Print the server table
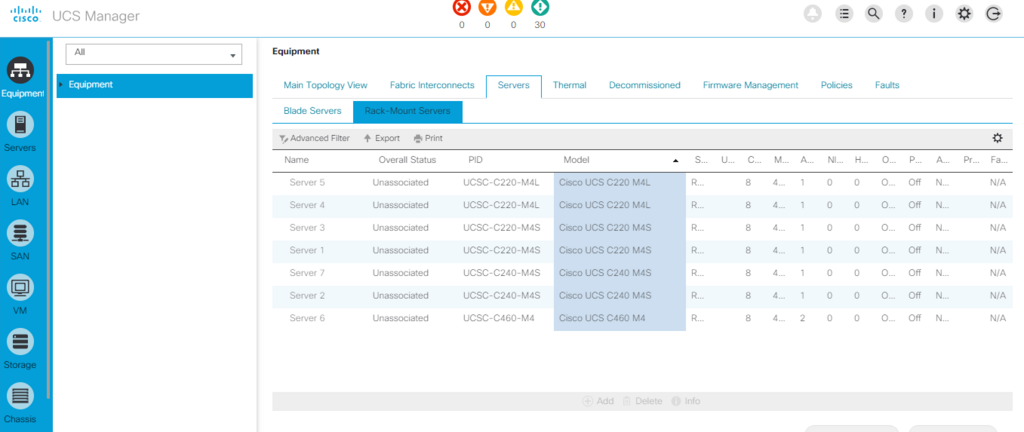 pyautogui.click(x=428, y=138)
